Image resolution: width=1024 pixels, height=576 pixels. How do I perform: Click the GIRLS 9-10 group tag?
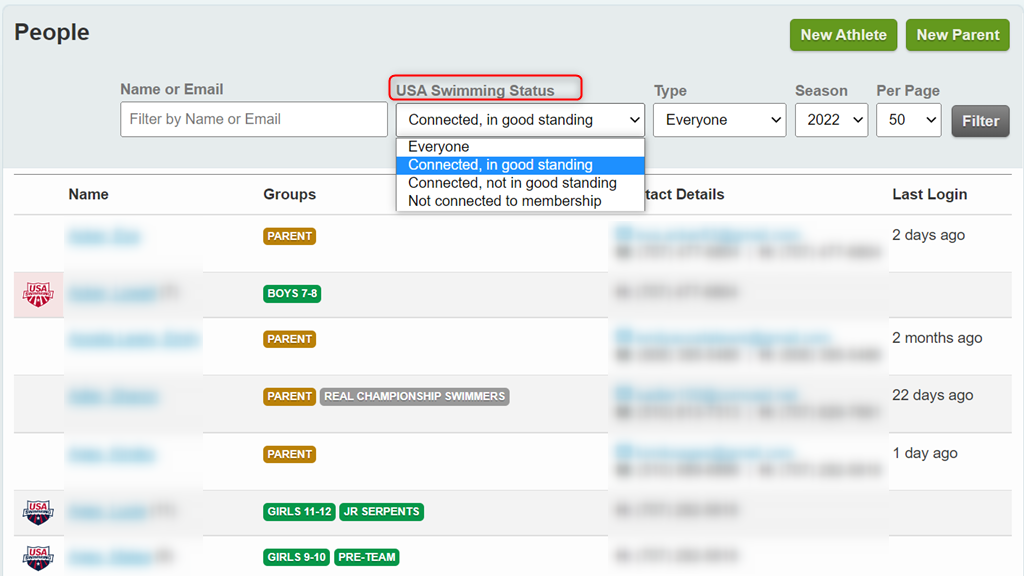coord(296,557)
